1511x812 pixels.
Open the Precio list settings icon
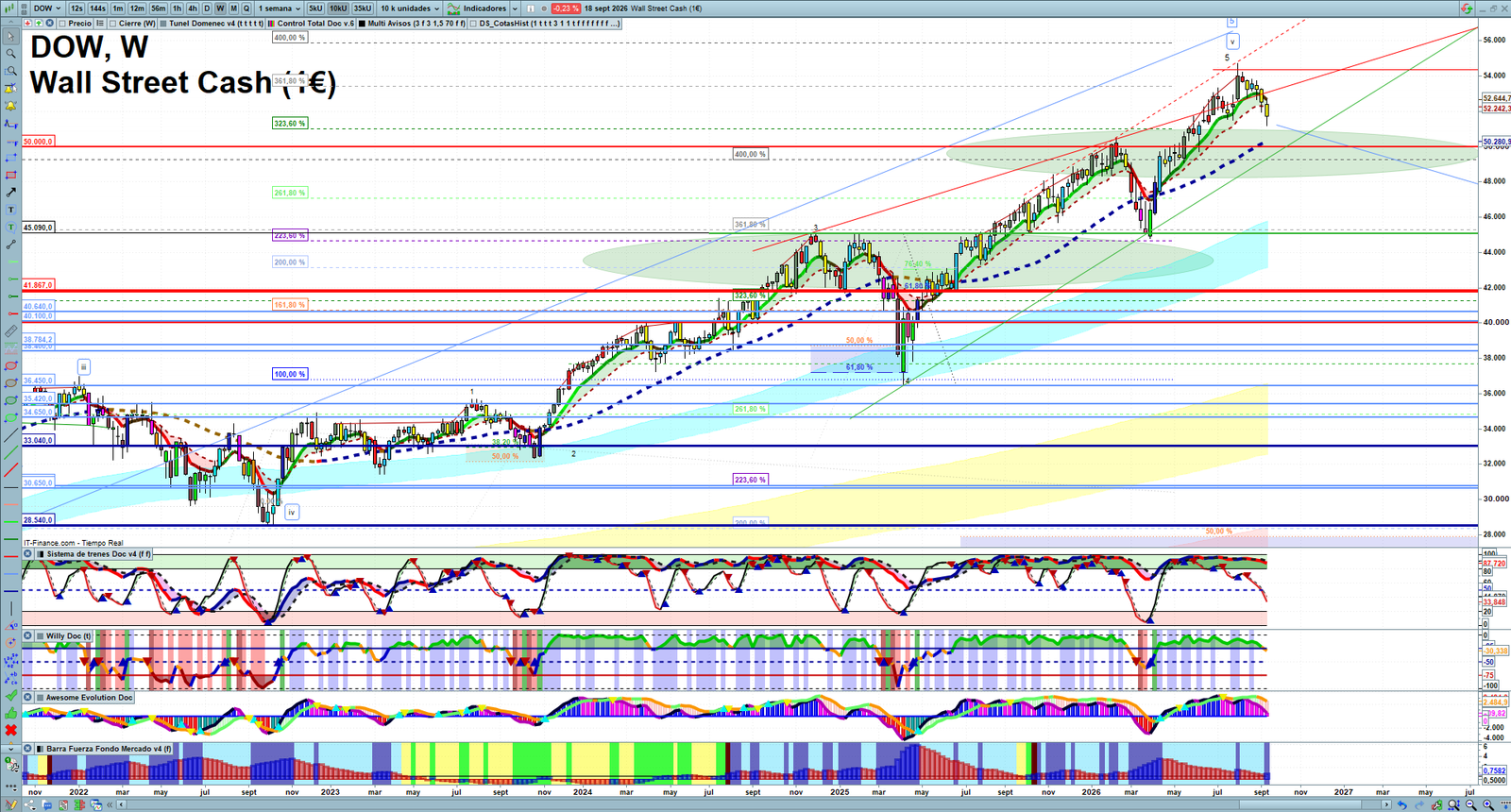point(100,24)
